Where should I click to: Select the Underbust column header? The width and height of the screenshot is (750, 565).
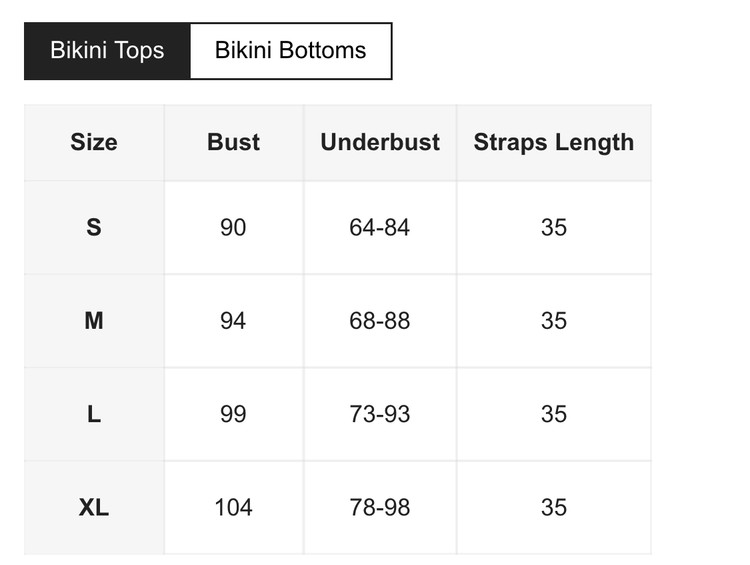pyautogui.click(x=380, y=142)
